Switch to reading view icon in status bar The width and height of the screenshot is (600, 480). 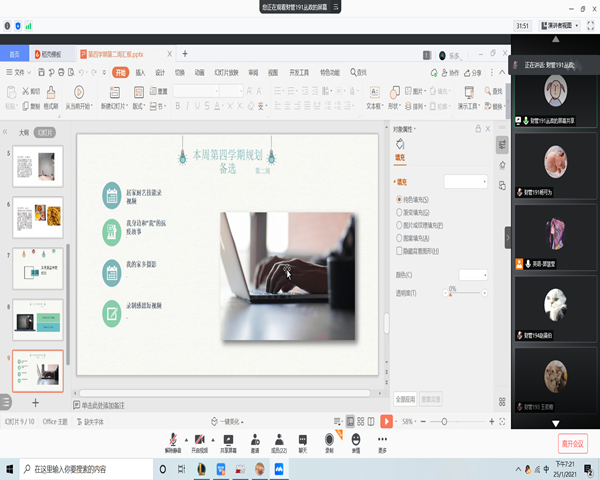pos(371,421)
